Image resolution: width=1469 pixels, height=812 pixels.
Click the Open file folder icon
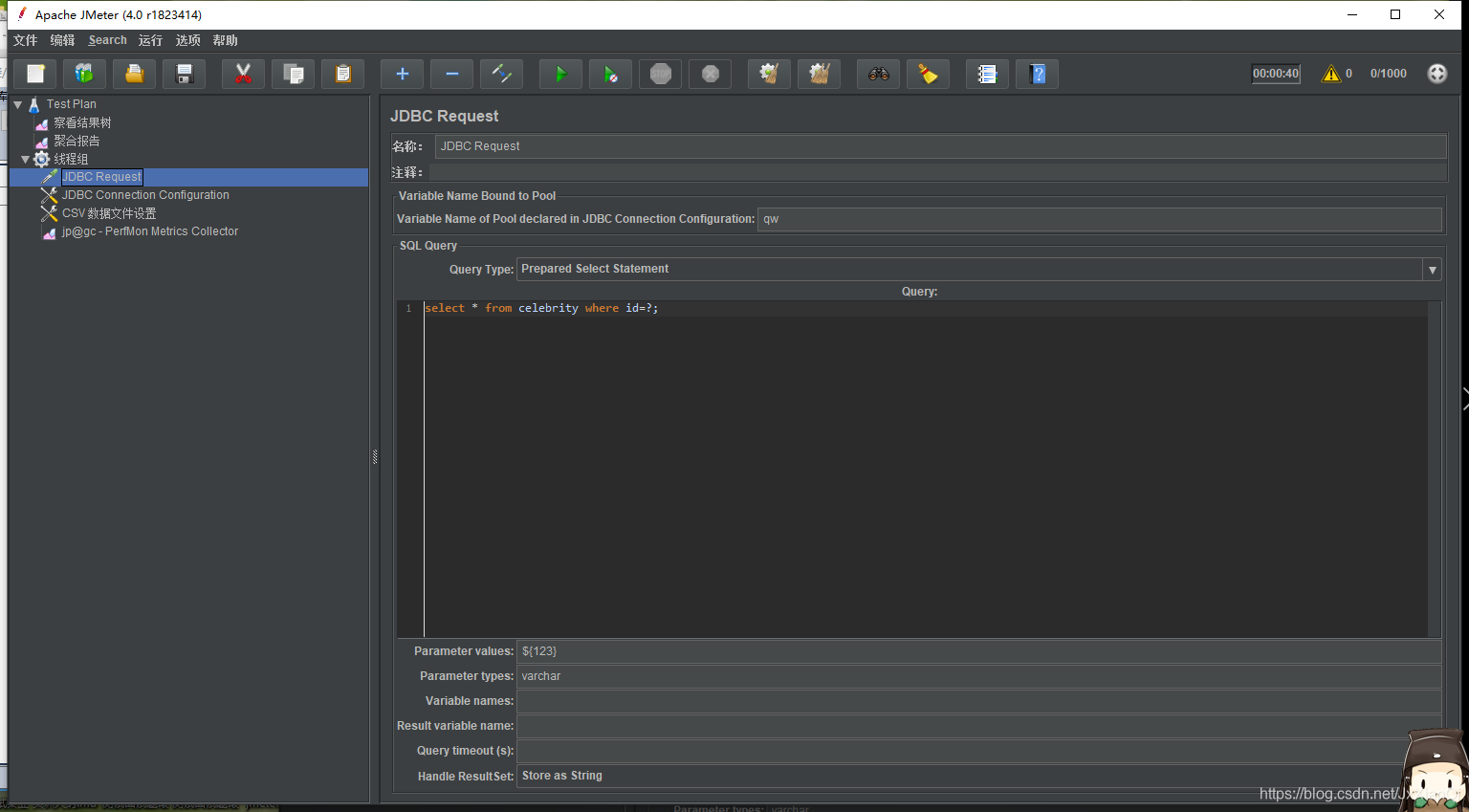pyautogui.click(x=135, y=74)
